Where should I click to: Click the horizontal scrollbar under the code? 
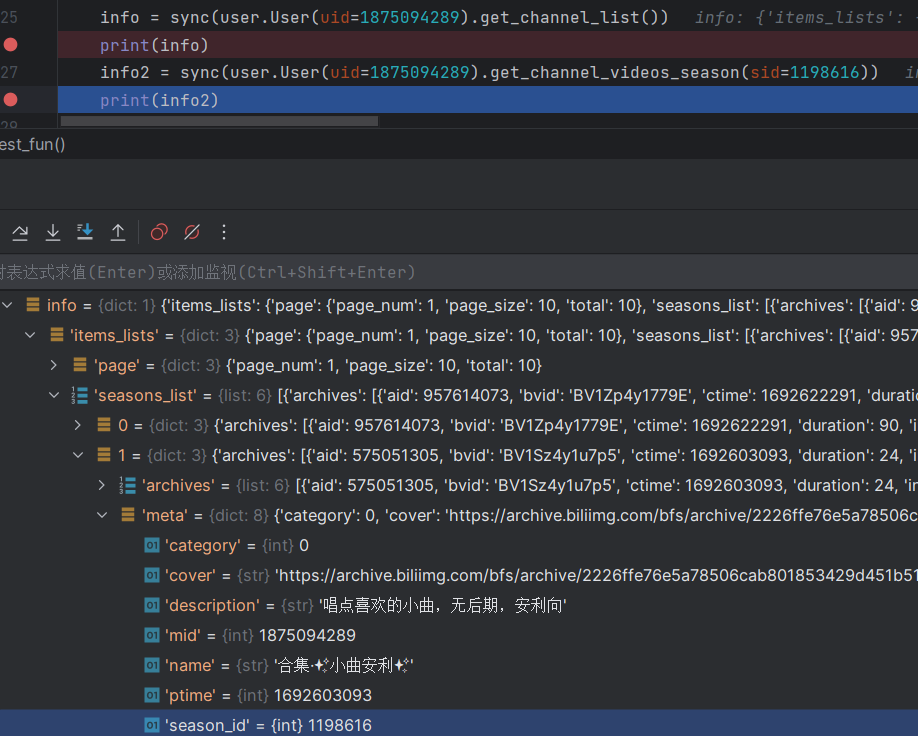coord(220,120)
